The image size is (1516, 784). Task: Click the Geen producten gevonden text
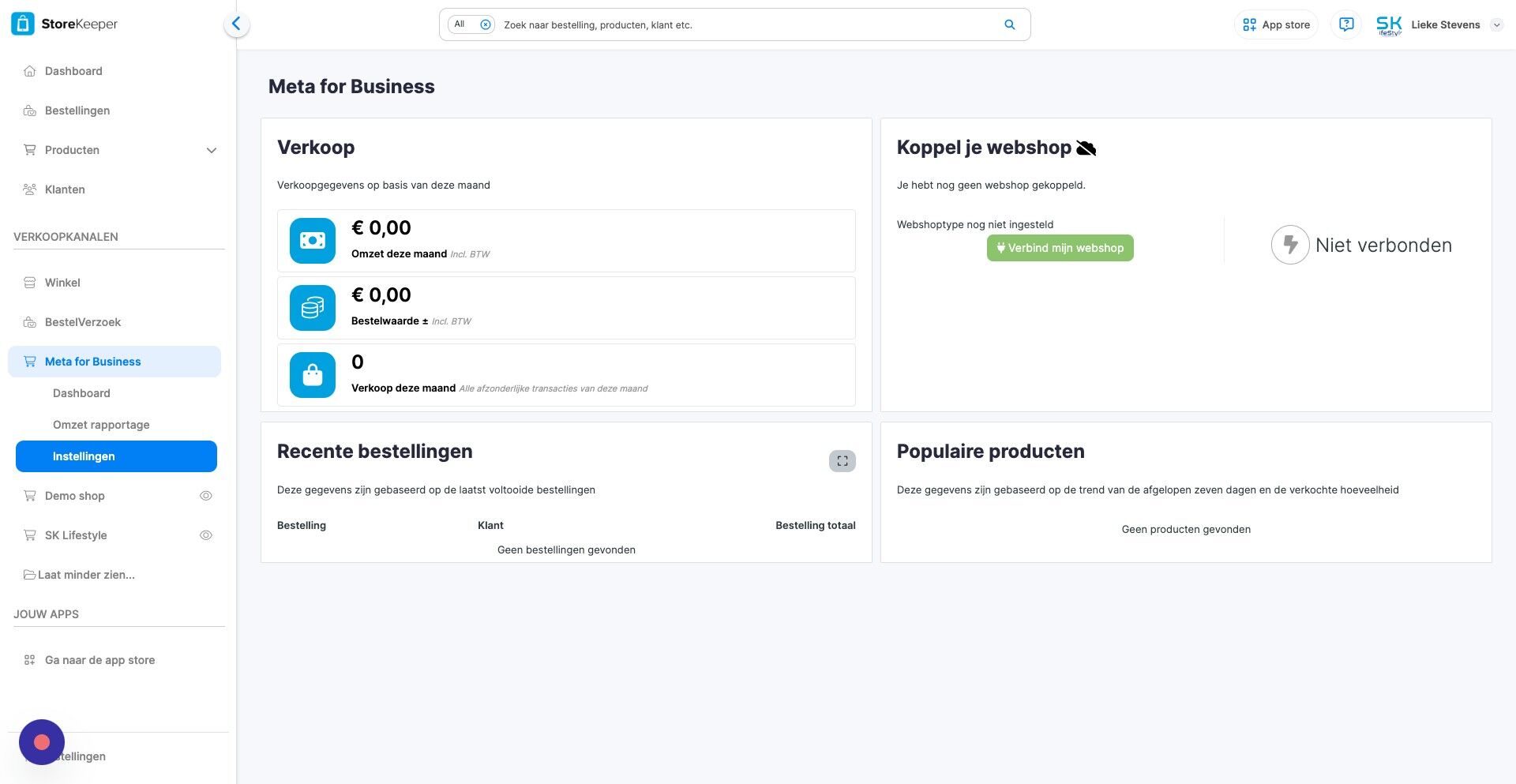tap(1186, 530)
